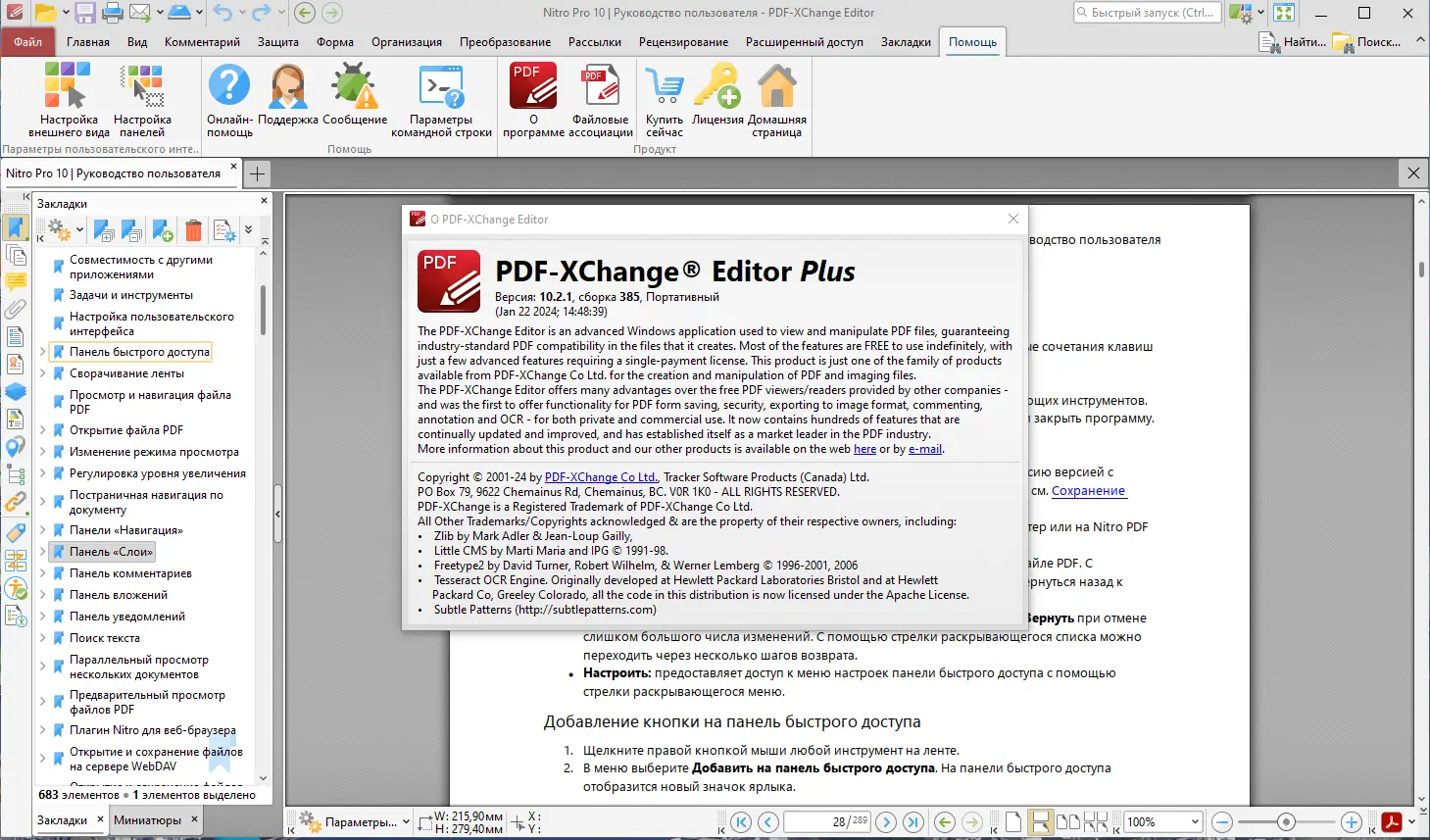Toggle full screen mode icon in title bar
Viewport: 1430px width, 840px height.
point(1284,13)
